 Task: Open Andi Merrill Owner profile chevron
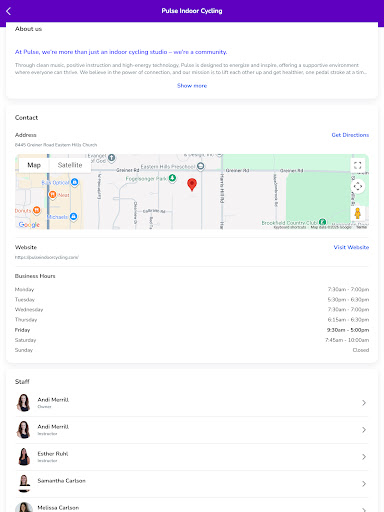tap(364, 403)
